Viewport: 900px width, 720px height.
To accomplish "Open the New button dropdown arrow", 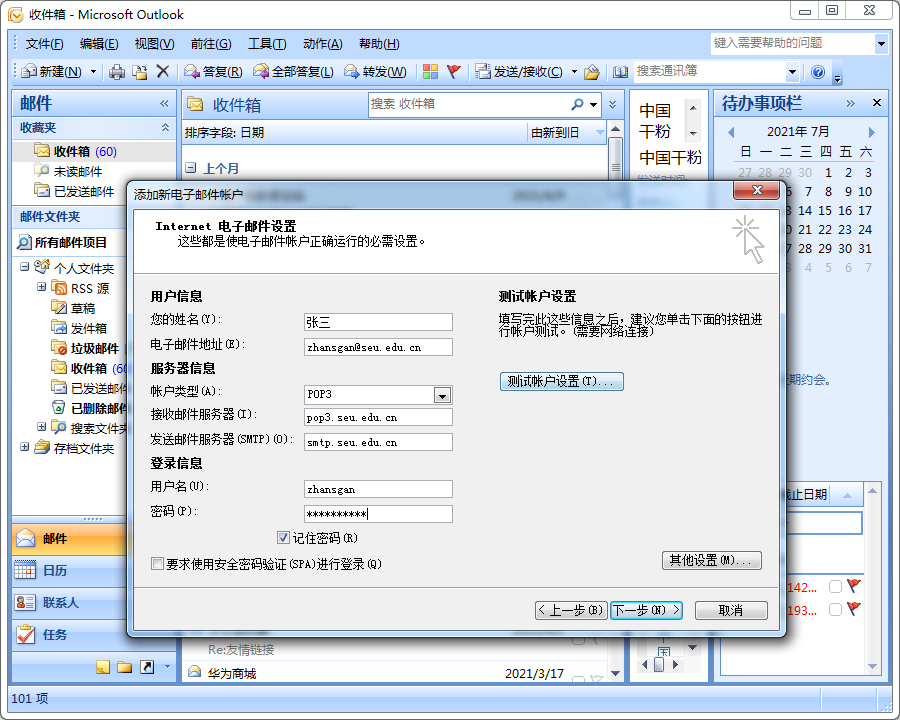I will click(x=93, y=72).
